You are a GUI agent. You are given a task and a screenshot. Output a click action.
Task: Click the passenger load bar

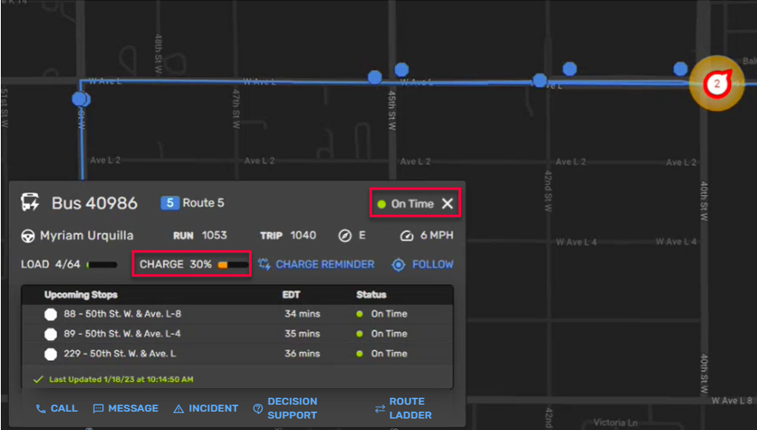(x=100, y=265)
